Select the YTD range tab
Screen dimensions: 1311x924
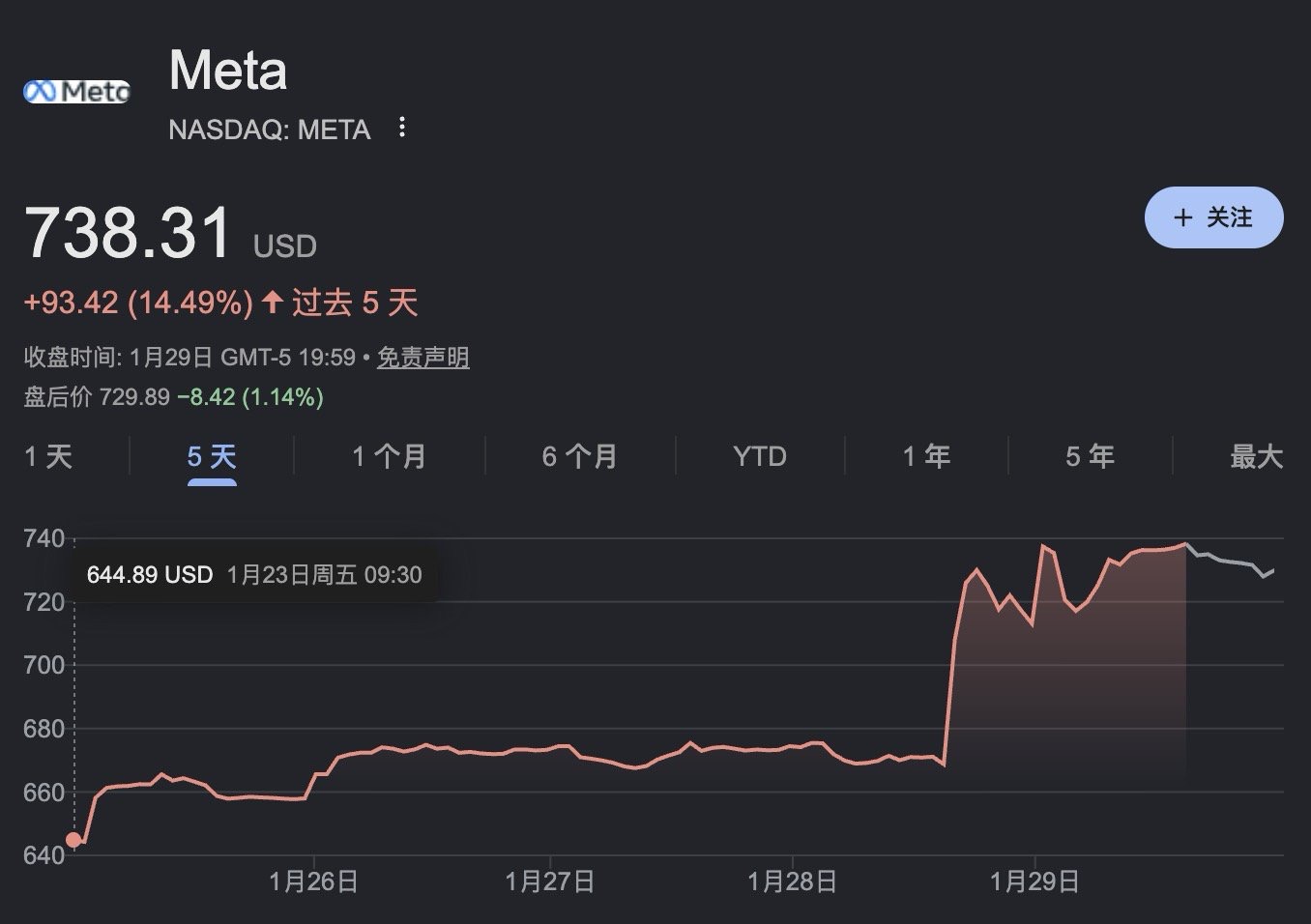point(760,456)
